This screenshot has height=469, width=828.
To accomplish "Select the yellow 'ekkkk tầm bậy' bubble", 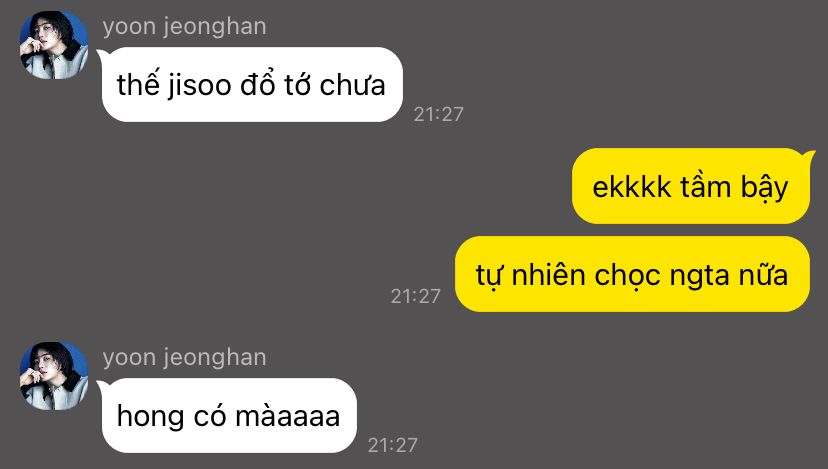I will 692,186.
